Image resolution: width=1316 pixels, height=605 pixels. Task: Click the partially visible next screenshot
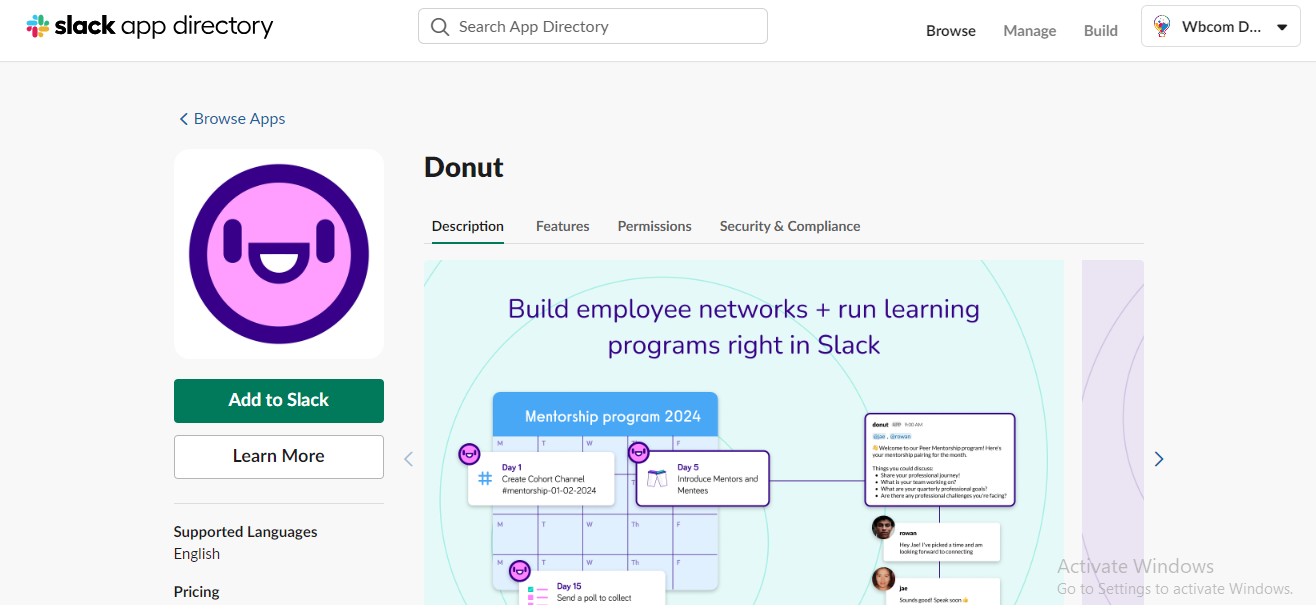coord(1113,432)
